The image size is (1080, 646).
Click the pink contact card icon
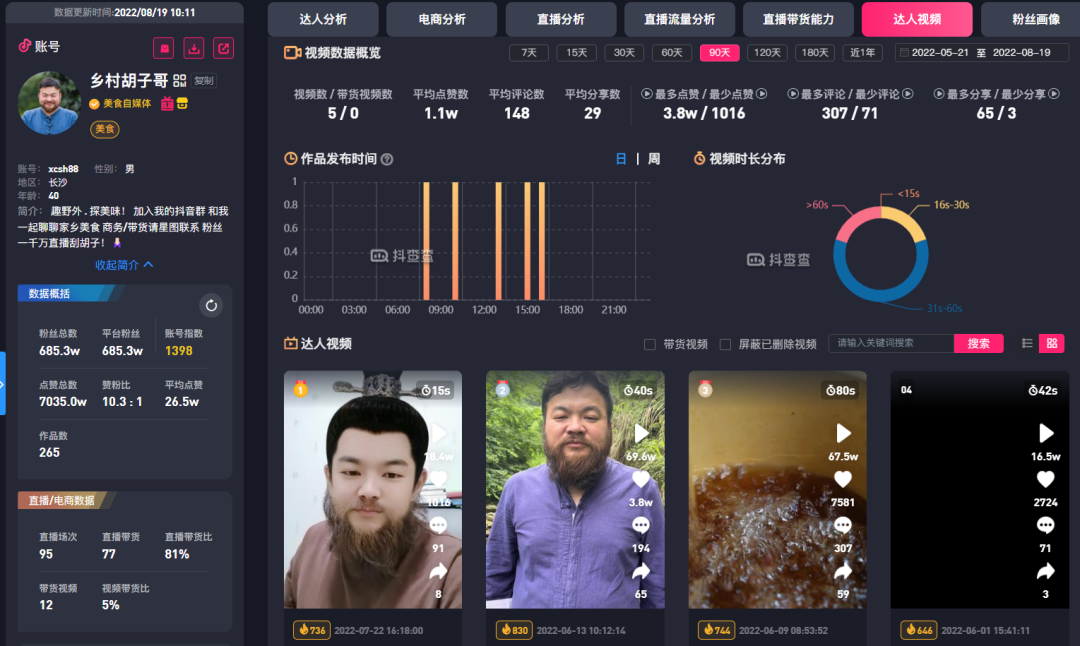pos(165,48)
